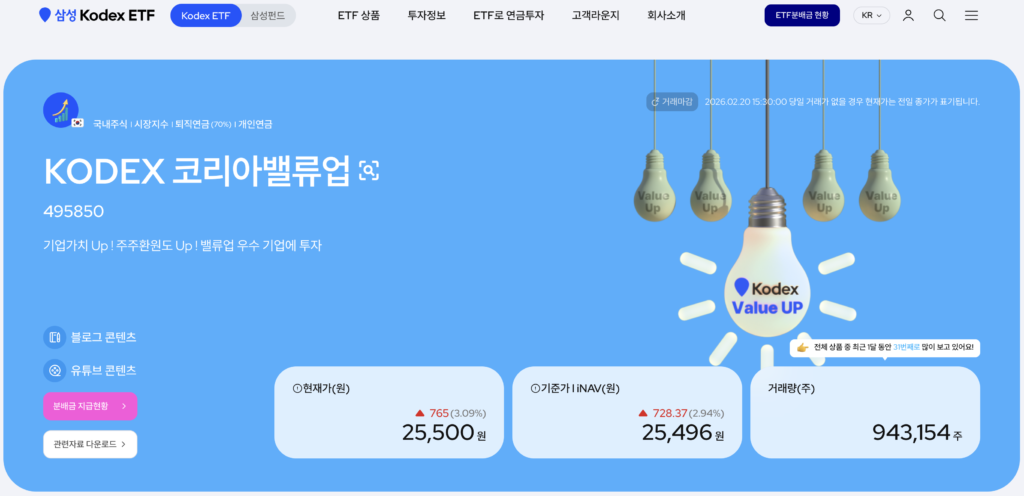Open the ETF로 연금투자 menu
The width and height of the screenshot is (1024, 496).
(509, 16)
